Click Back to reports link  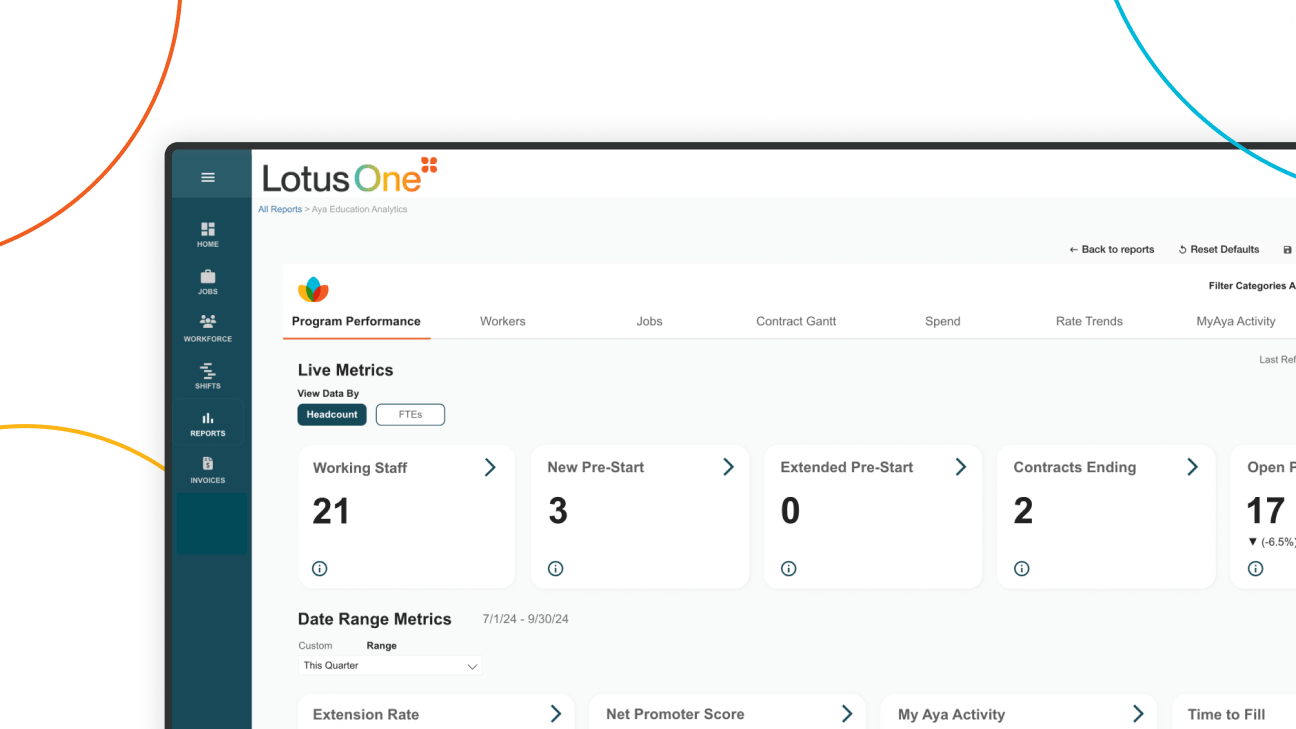tap(1111, 250)
